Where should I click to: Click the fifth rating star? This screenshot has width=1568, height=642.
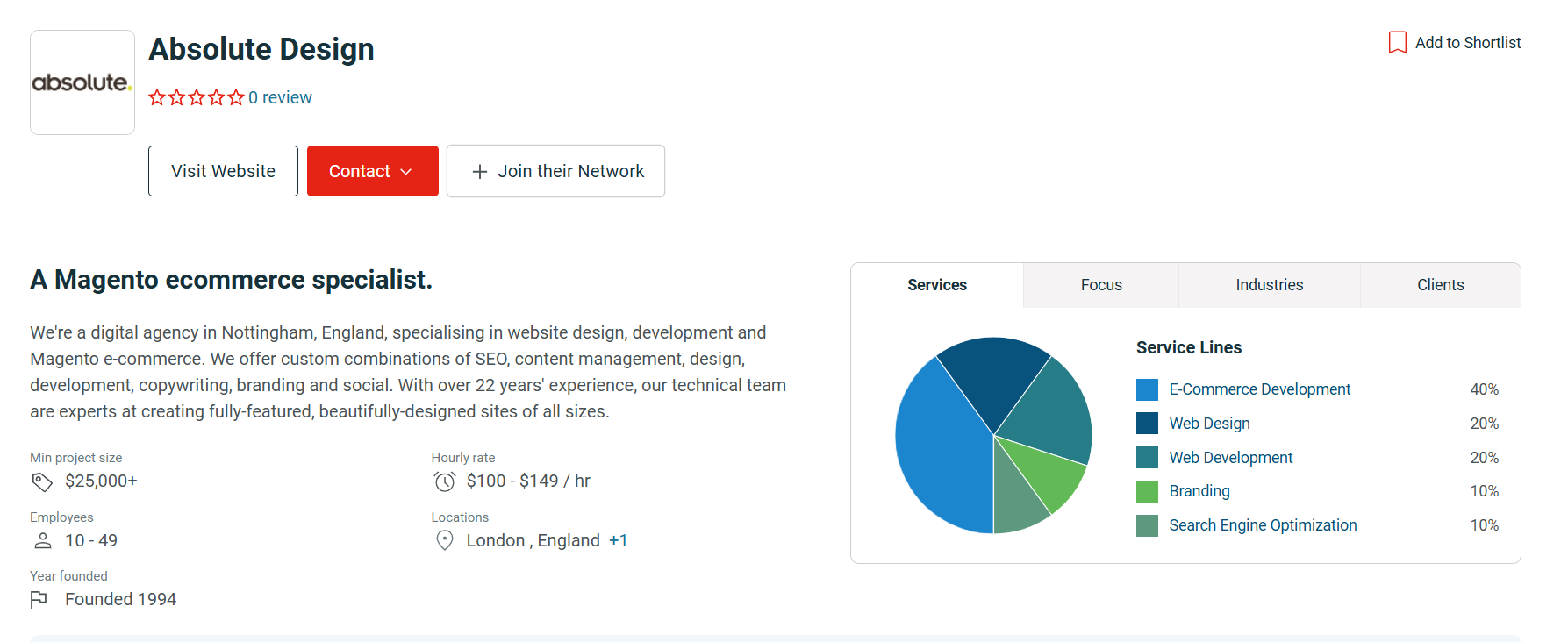coord(236,97)
